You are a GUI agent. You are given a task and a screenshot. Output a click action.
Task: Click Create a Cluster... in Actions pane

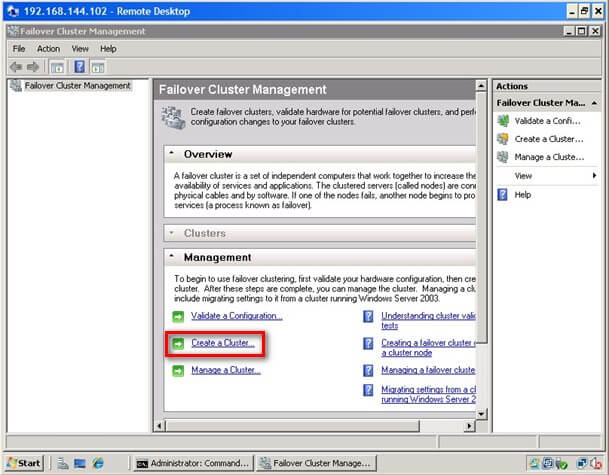(549, 139)
